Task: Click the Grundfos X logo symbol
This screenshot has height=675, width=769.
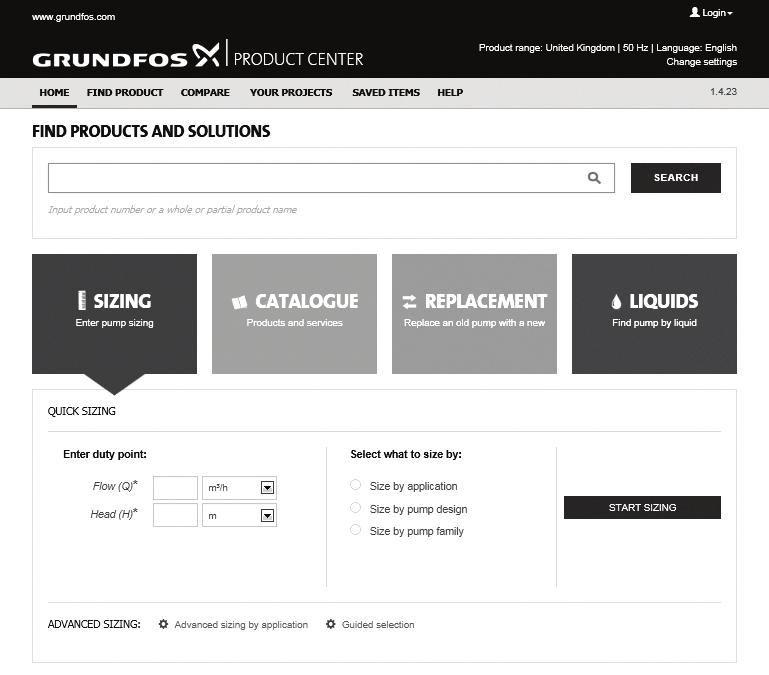Action: coord(205,55)
